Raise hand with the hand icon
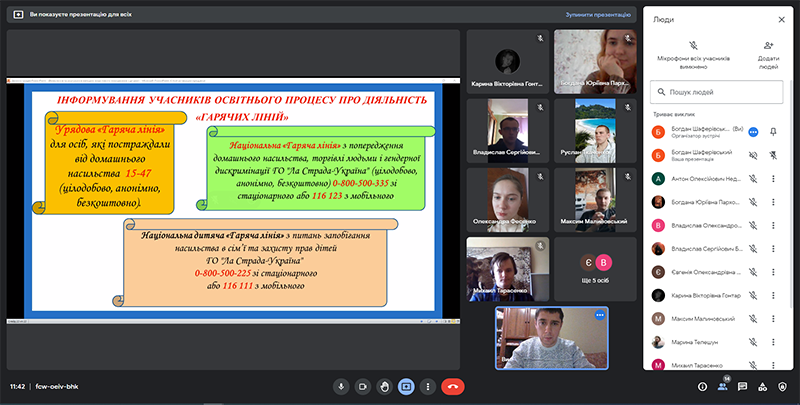The width and height of the screenshot is (800, 405). 384,387
